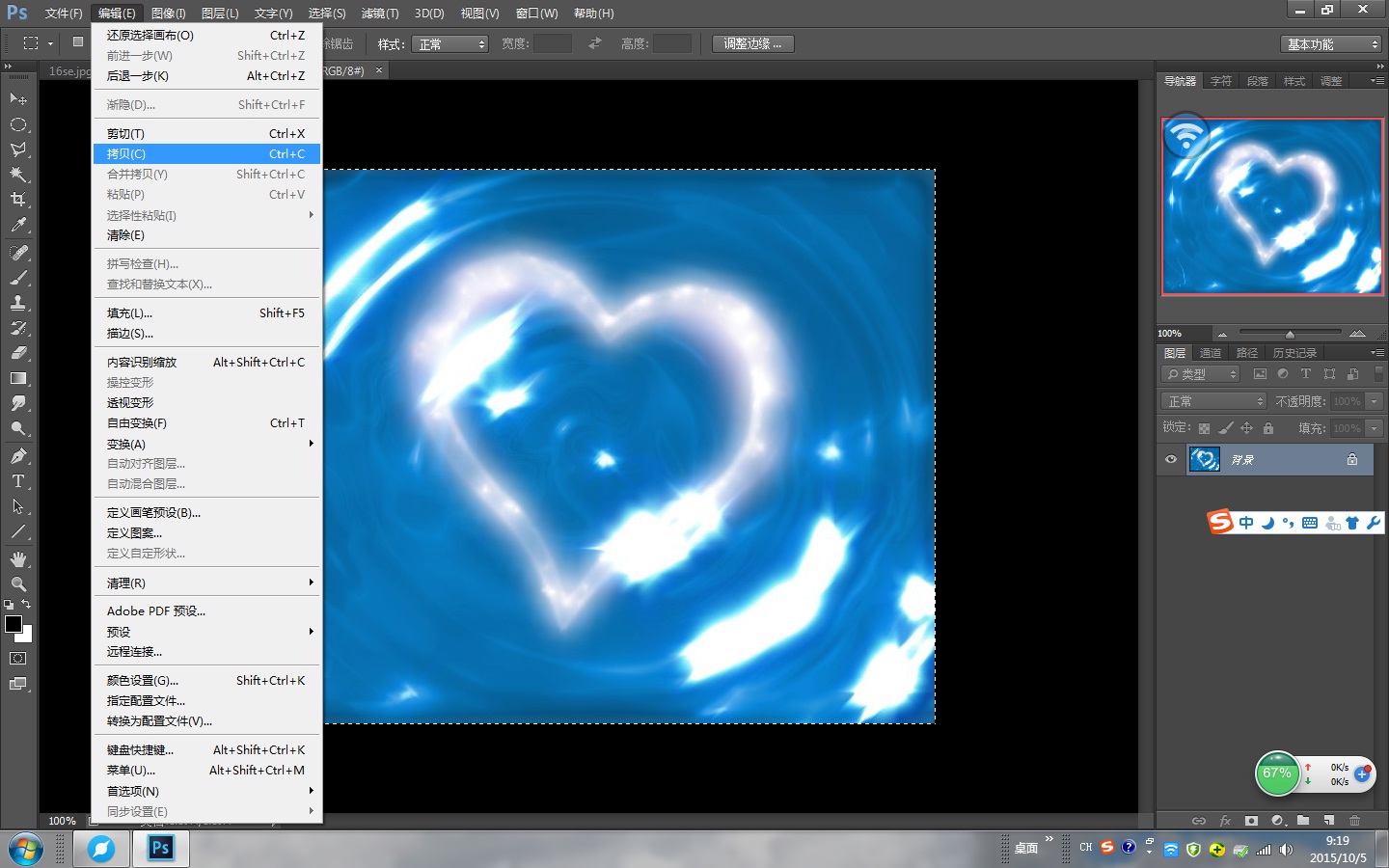The width and height of the screenshot is (1389, 868).
Task: Open the 样式 style dropdown in options bar
Action: click(x=449, y=44)
